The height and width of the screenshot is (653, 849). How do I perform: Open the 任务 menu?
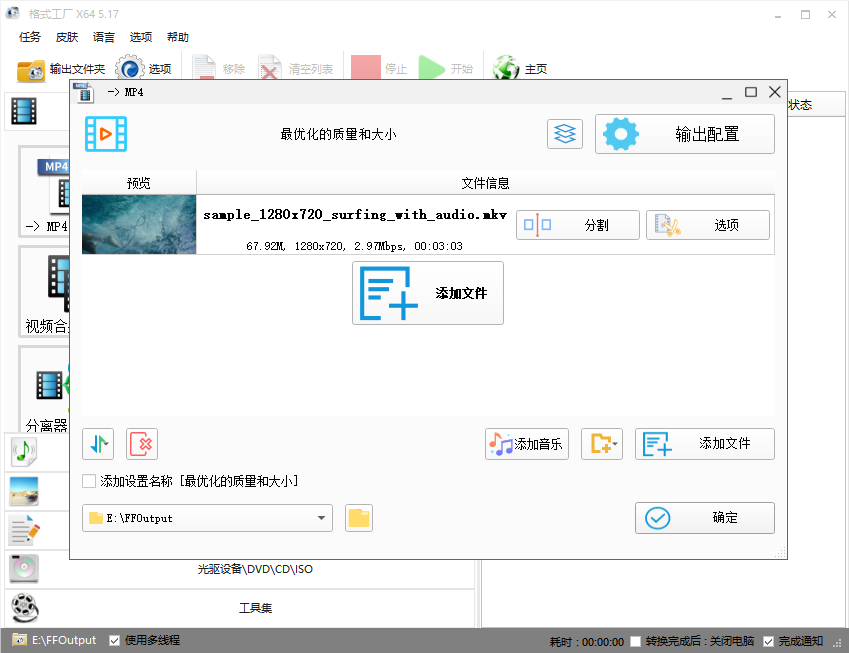(x=29, y=37)
